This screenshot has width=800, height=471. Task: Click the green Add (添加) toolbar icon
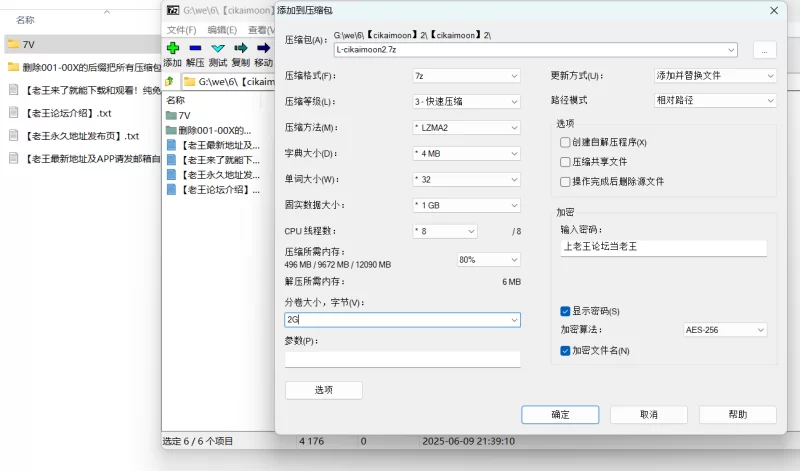[173, 48]
